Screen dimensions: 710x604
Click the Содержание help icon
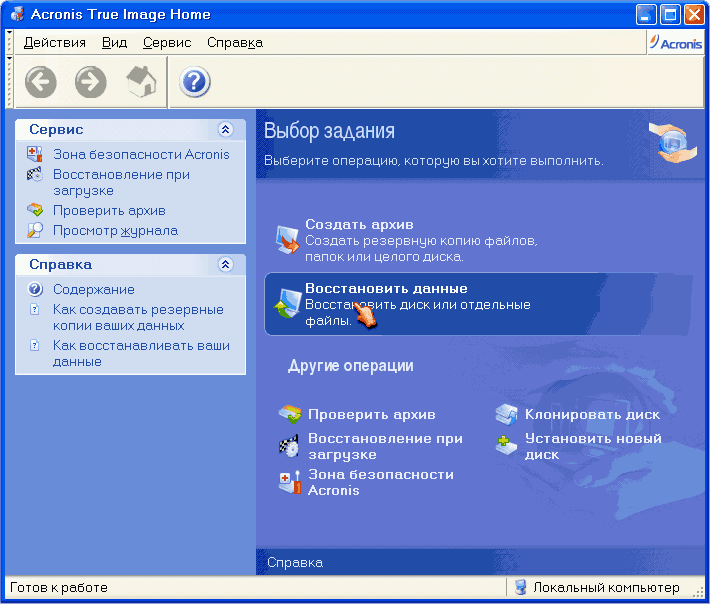pos(35,289)
